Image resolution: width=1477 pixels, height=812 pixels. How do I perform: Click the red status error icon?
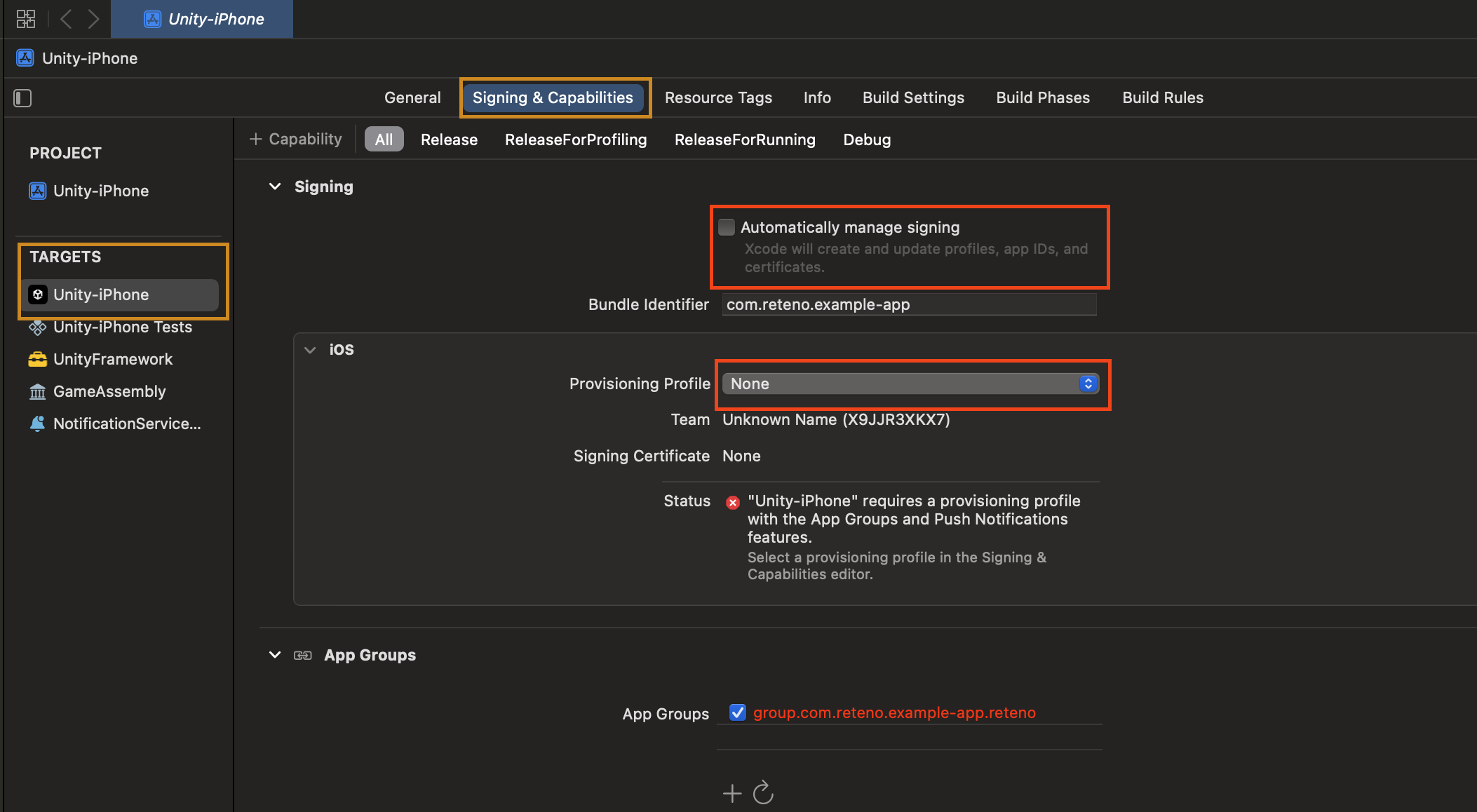tap(733, 502)
